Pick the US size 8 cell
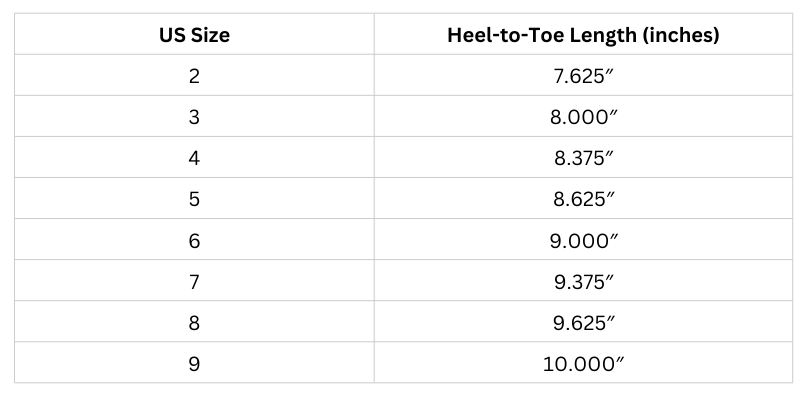Screen dimensions: 800x400 [x=194, y=322]
